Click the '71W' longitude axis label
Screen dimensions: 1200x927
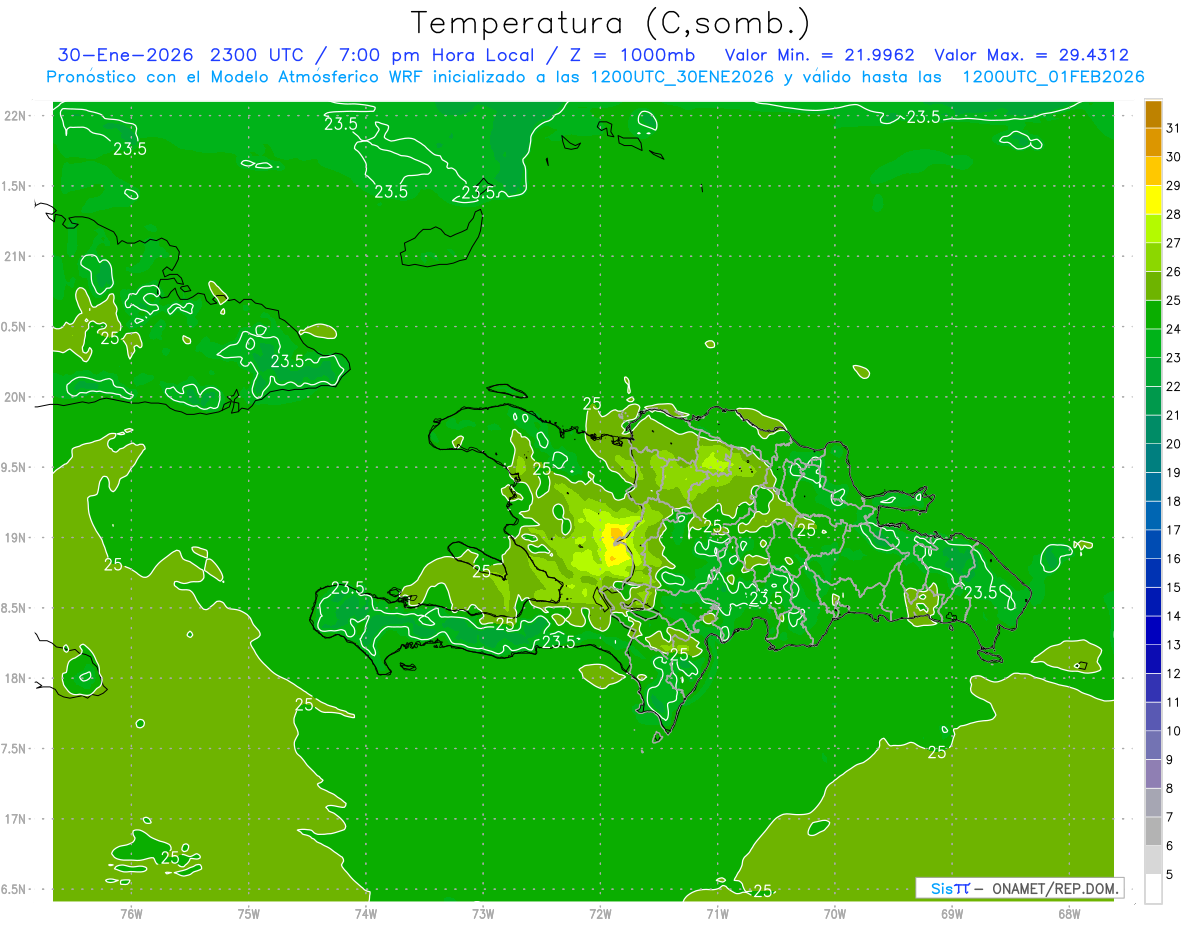pyautogui.click(x=717, y=913)
